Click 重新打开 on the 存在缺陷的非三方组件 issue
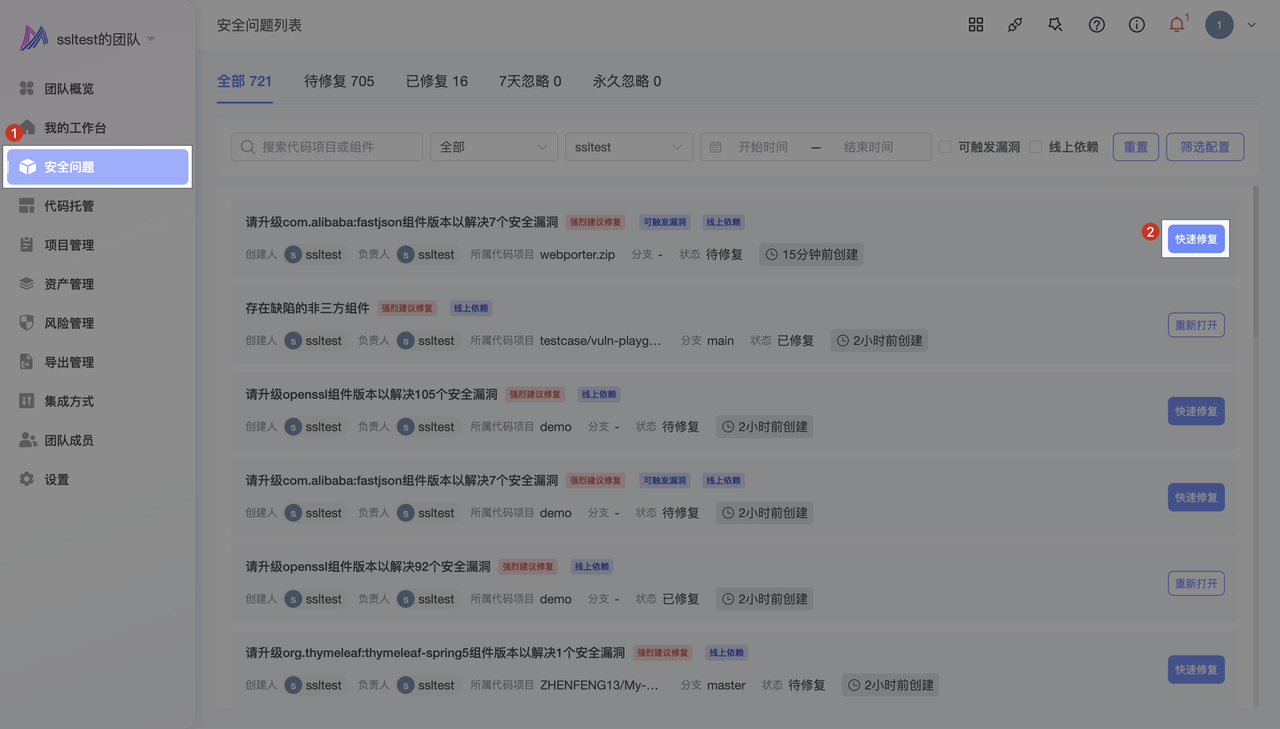 (x=1196, y=325)
